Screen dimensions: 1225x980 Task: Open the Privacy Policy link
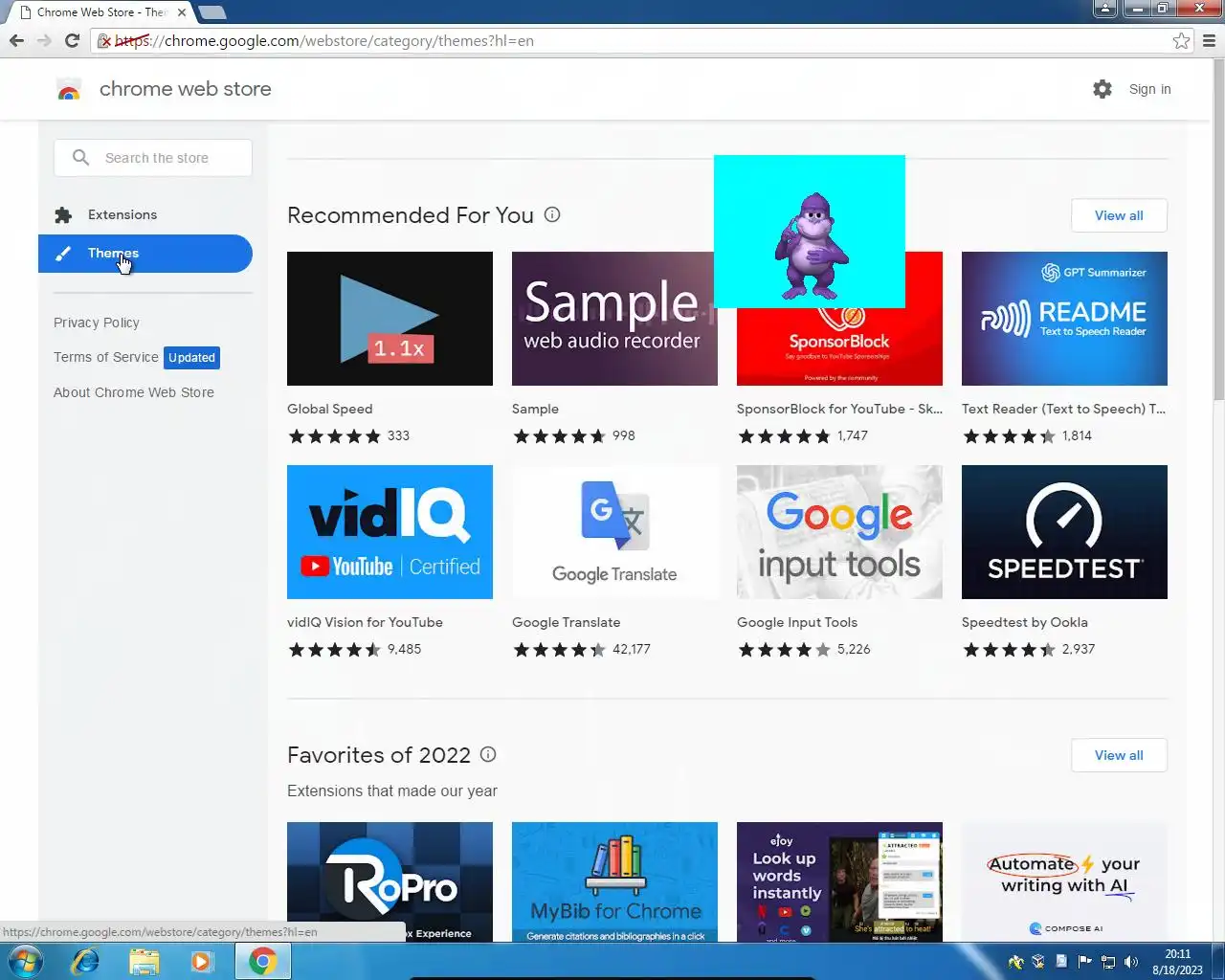pyautogui.click(x=97, y=323)
